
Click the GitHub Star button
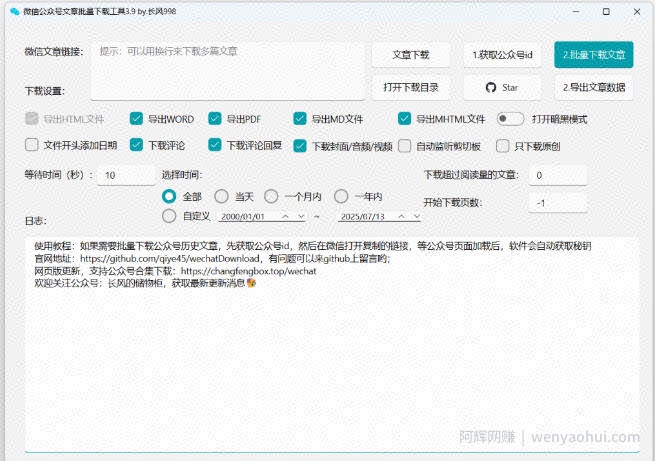tap(502, 87)
